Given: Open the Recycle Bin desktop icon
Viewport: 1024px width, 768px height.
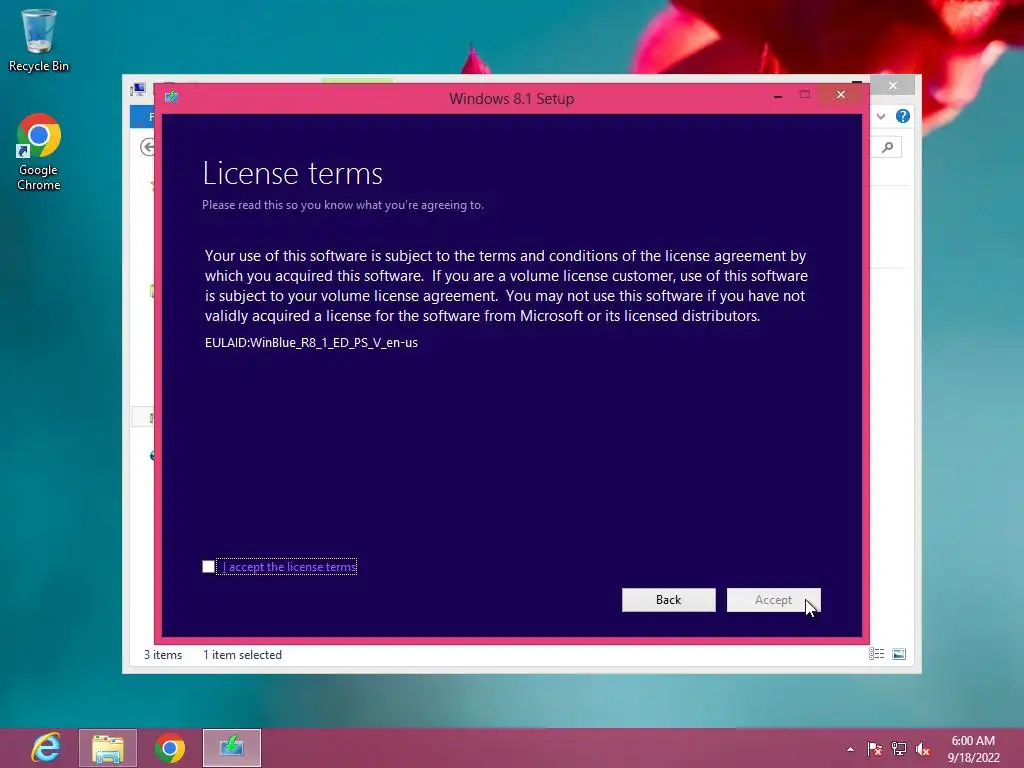Looking at the screenshot, I should 39,40.
